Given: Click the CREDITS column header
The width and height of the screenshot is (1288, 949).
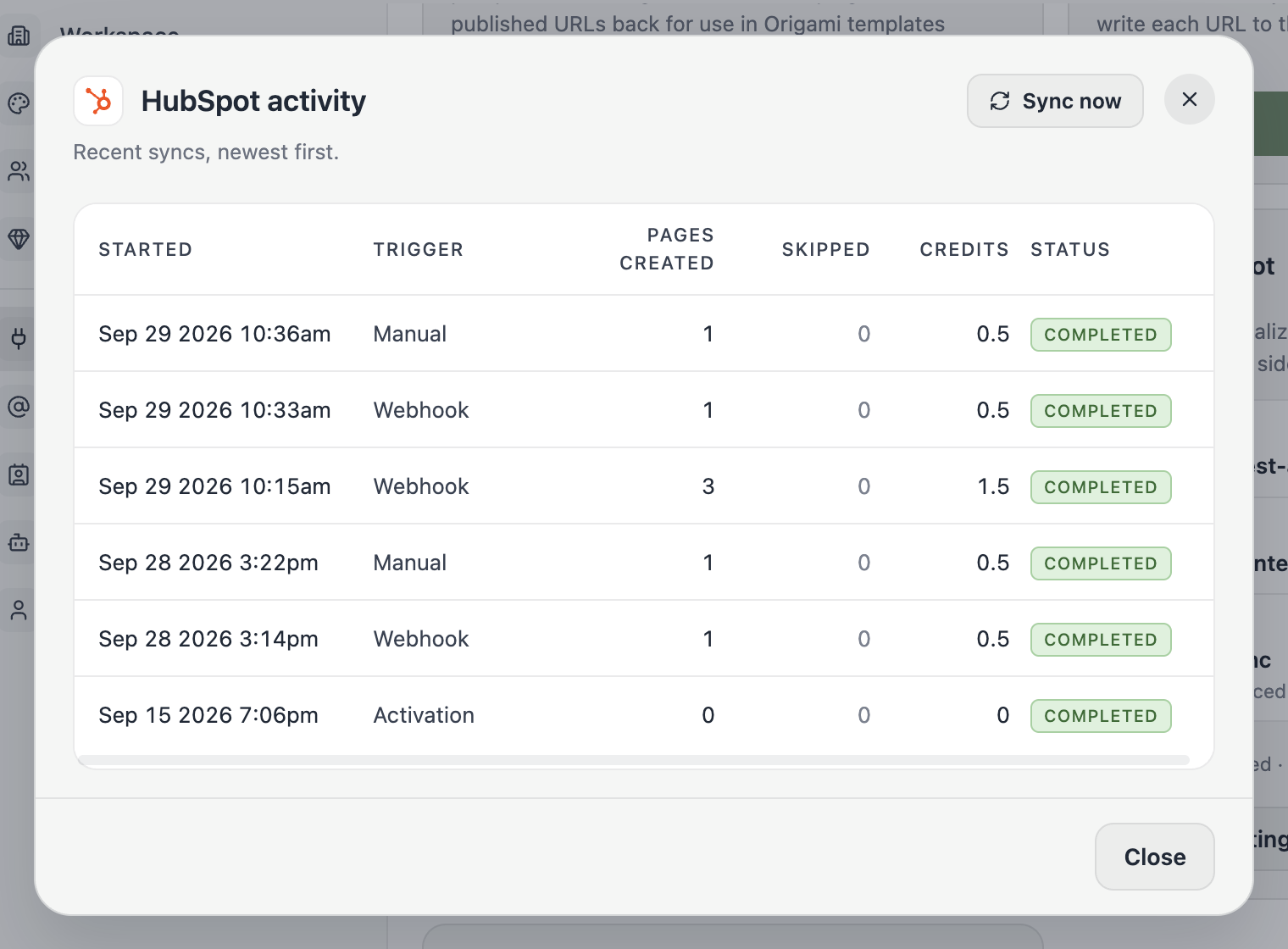Looking at the screenshot, I should pos(964,249).
